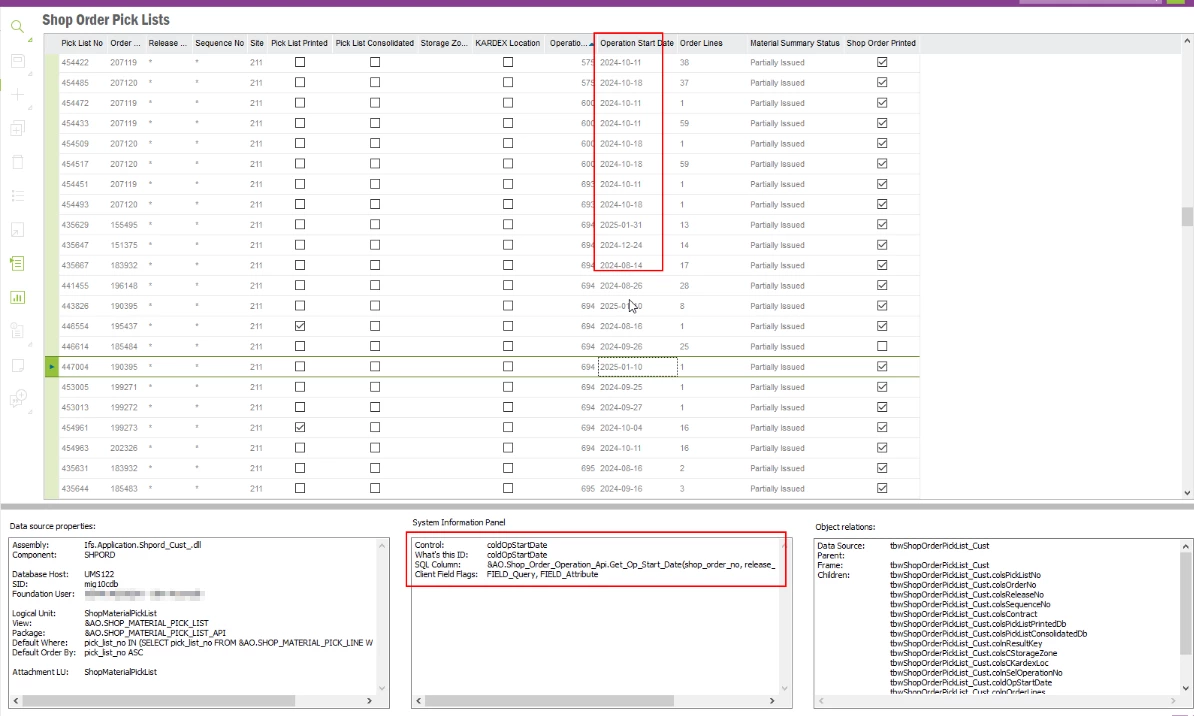Expand the Save icon dropdown arrow

point(30,74)
